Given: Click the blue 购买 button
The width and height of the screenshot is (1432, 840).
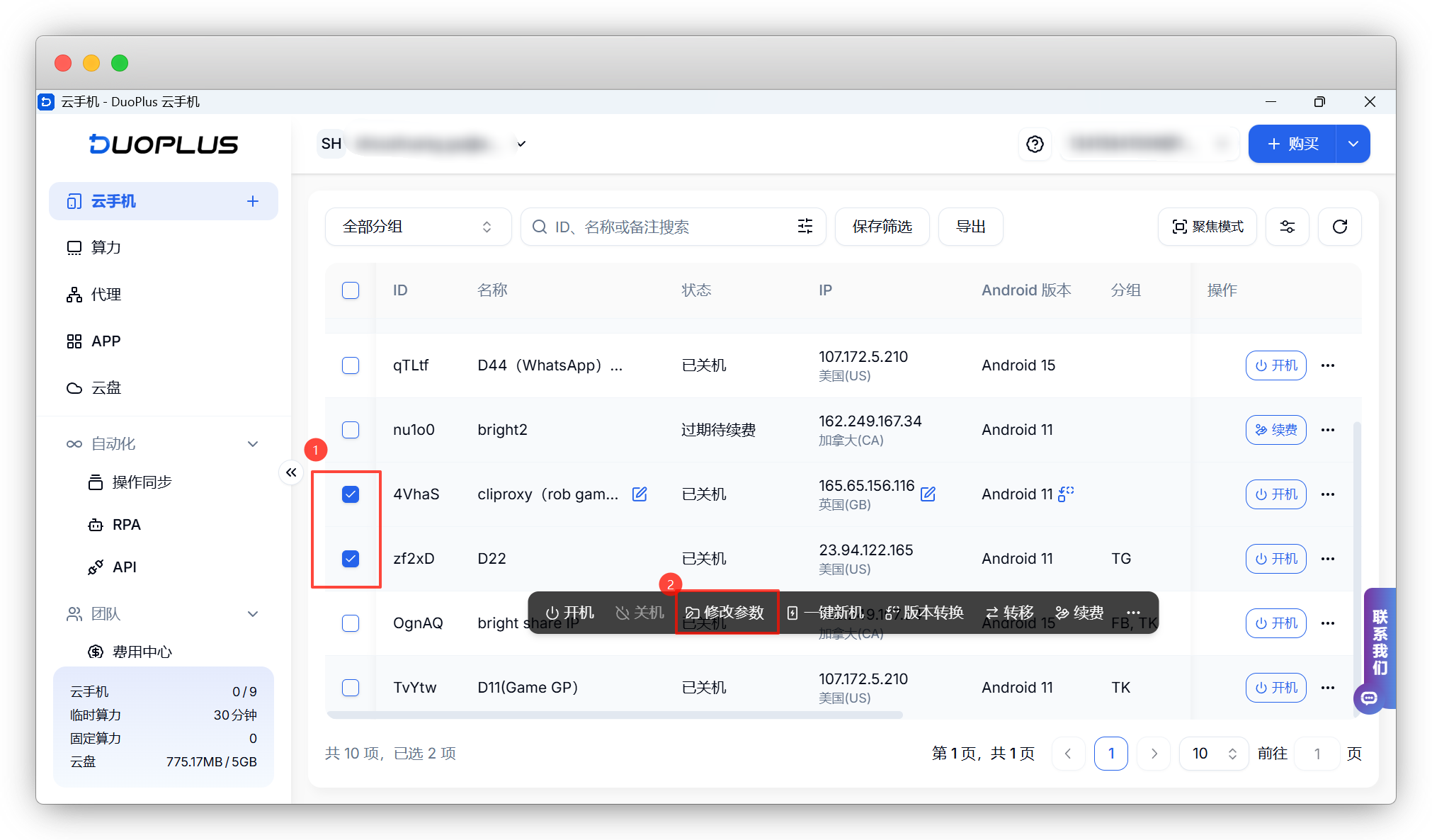Looking at the screenshot, I should [x=1292, y=144].
